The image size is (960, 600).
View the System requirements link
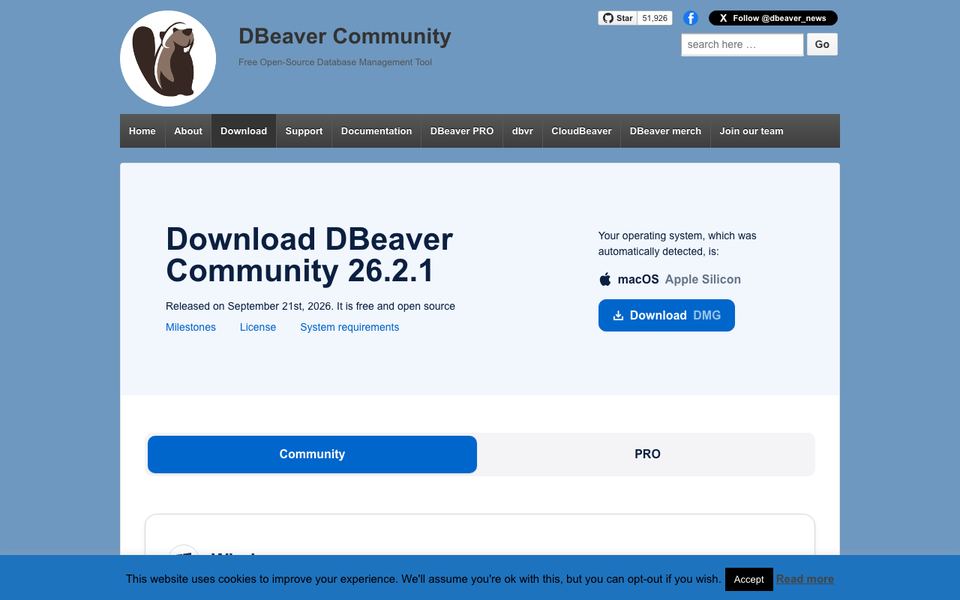tap(350, 327)
